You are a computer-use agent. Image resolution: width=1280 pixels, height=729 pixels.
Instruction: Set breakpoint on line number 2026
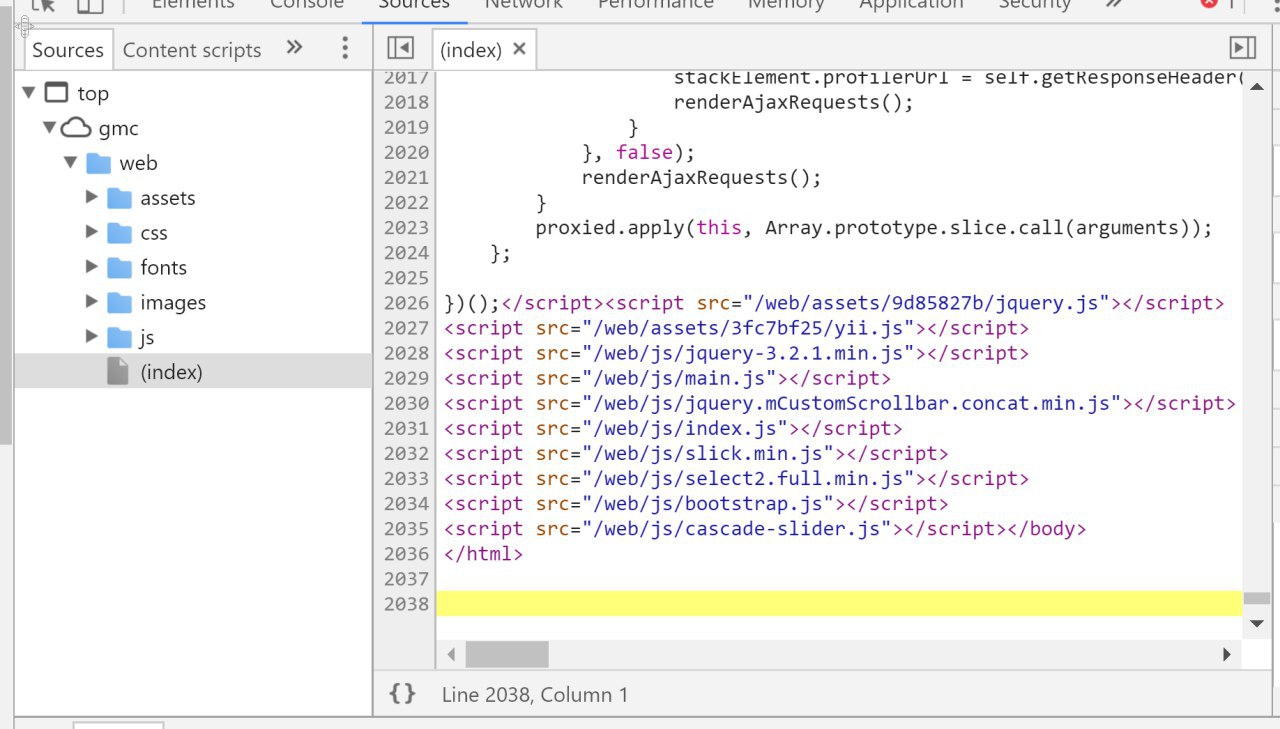(x=406, y=303)
